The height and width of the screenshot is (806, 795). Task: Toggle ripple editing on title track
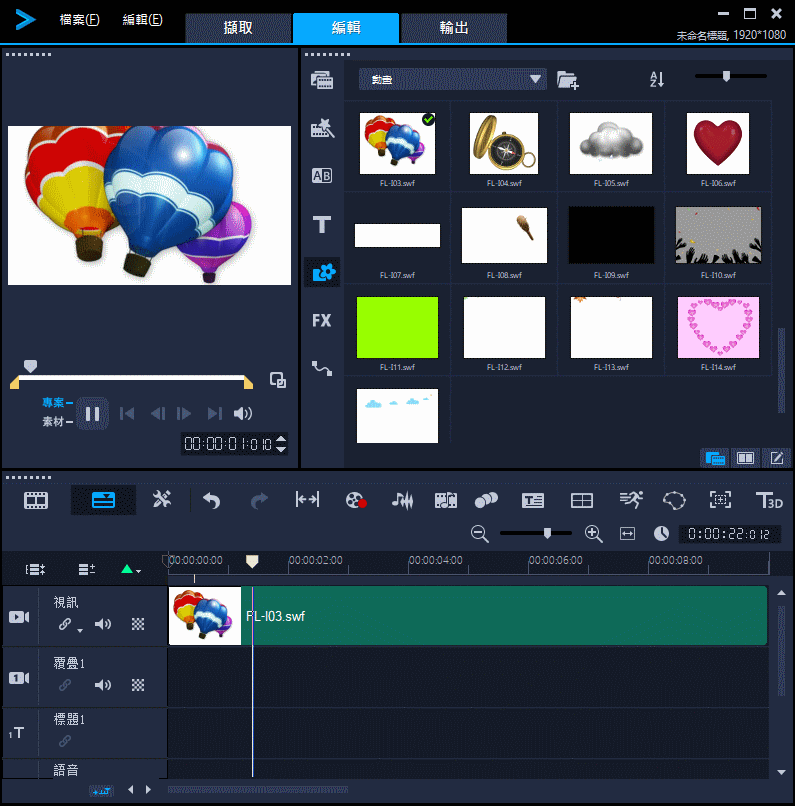point(64,741)
